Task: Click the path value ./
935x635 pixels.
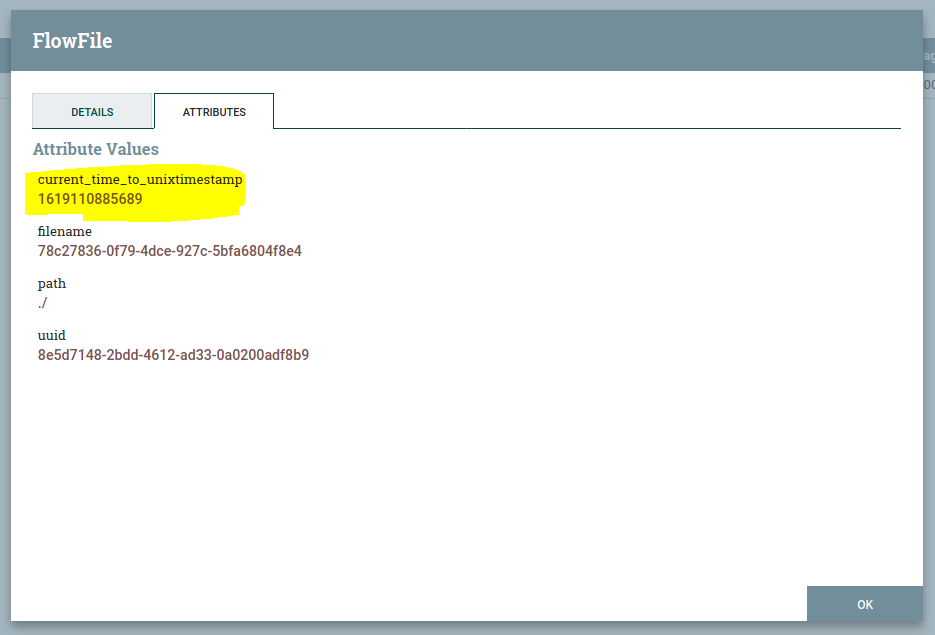Action: click(x=42, y=303)
